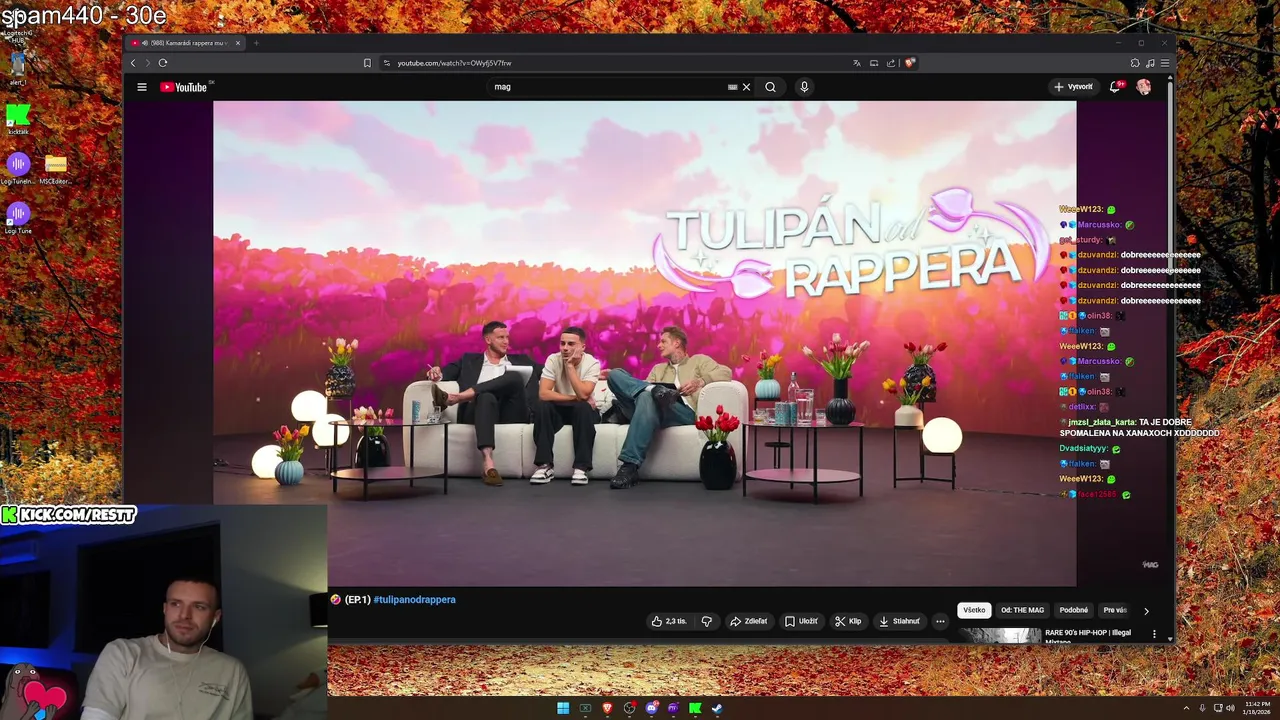Open the taskbar volume control
Image resolution: width=1280 pixels, height=720 pixels.
(x=1230, y=708)
